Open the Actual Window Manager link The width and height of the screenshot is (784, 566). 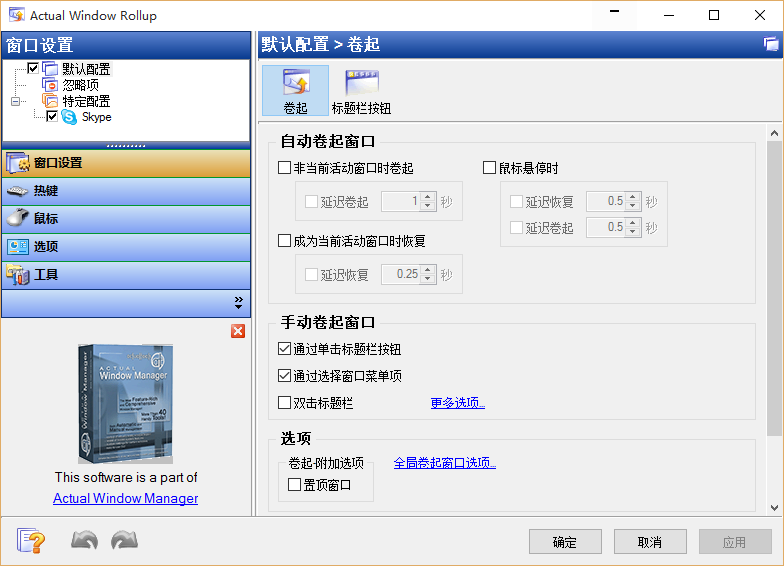tap(125, 498)
